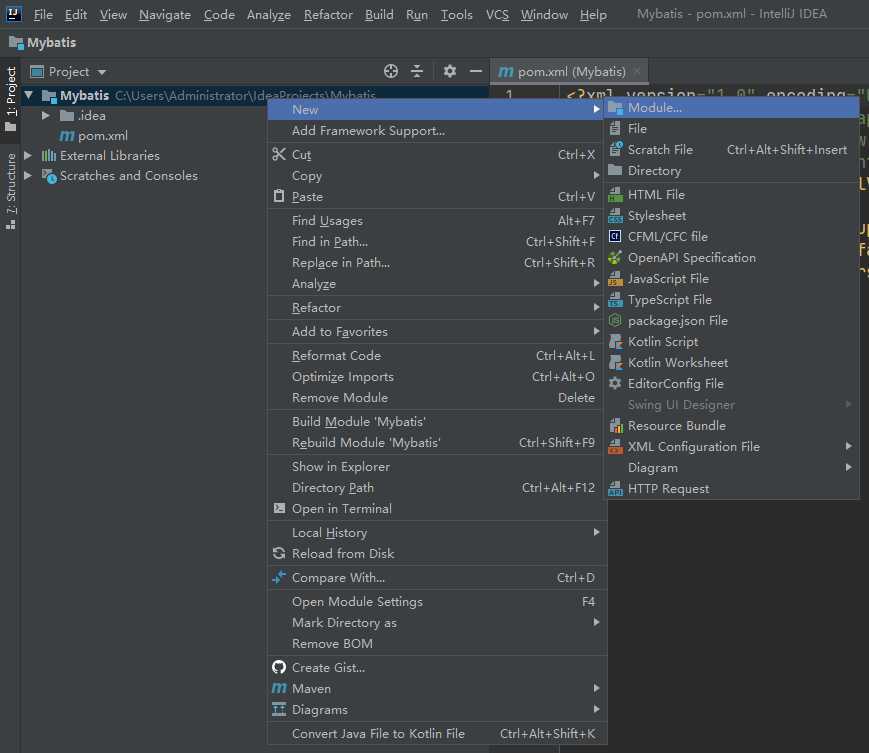This screenshot has width=869, height=753.
Task: Open the File menu
Action: click(43, 14)
